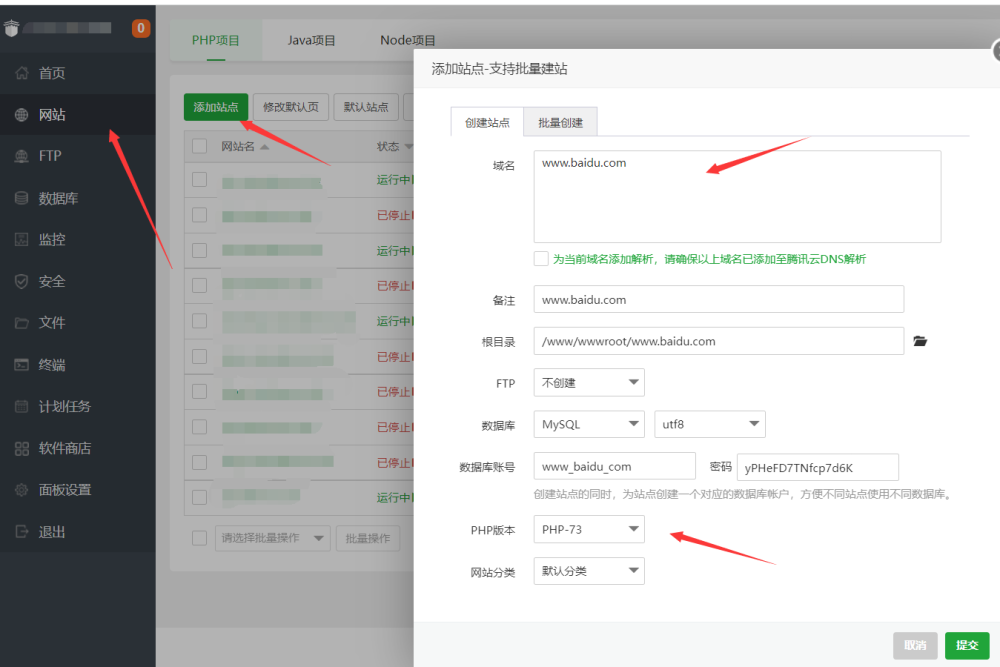Screen dimensions: 1000x667
Task: Enable the 腾讯云DNS解析 checkbox
Action: 541,259
